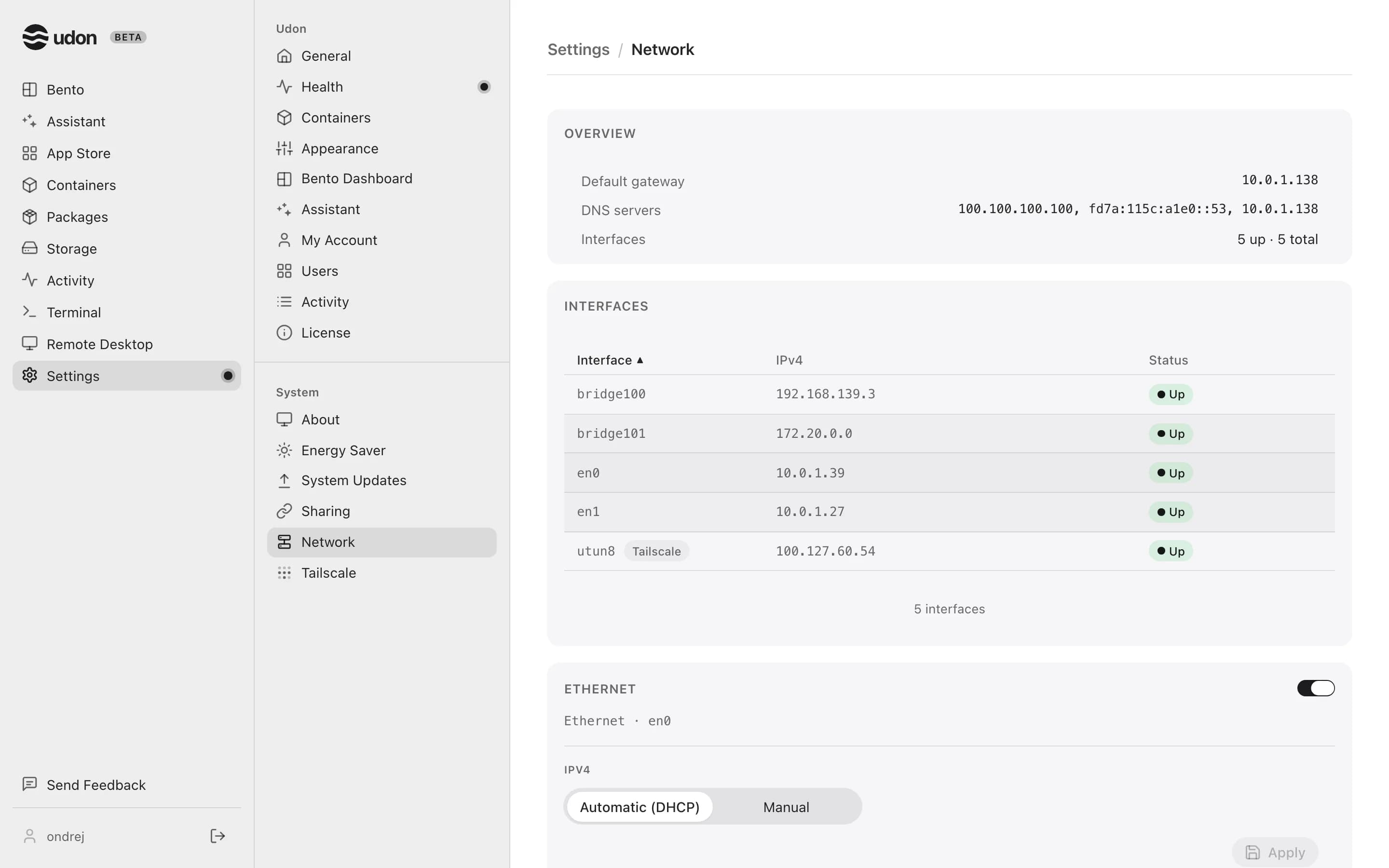Click the Packages box icon

29,217
